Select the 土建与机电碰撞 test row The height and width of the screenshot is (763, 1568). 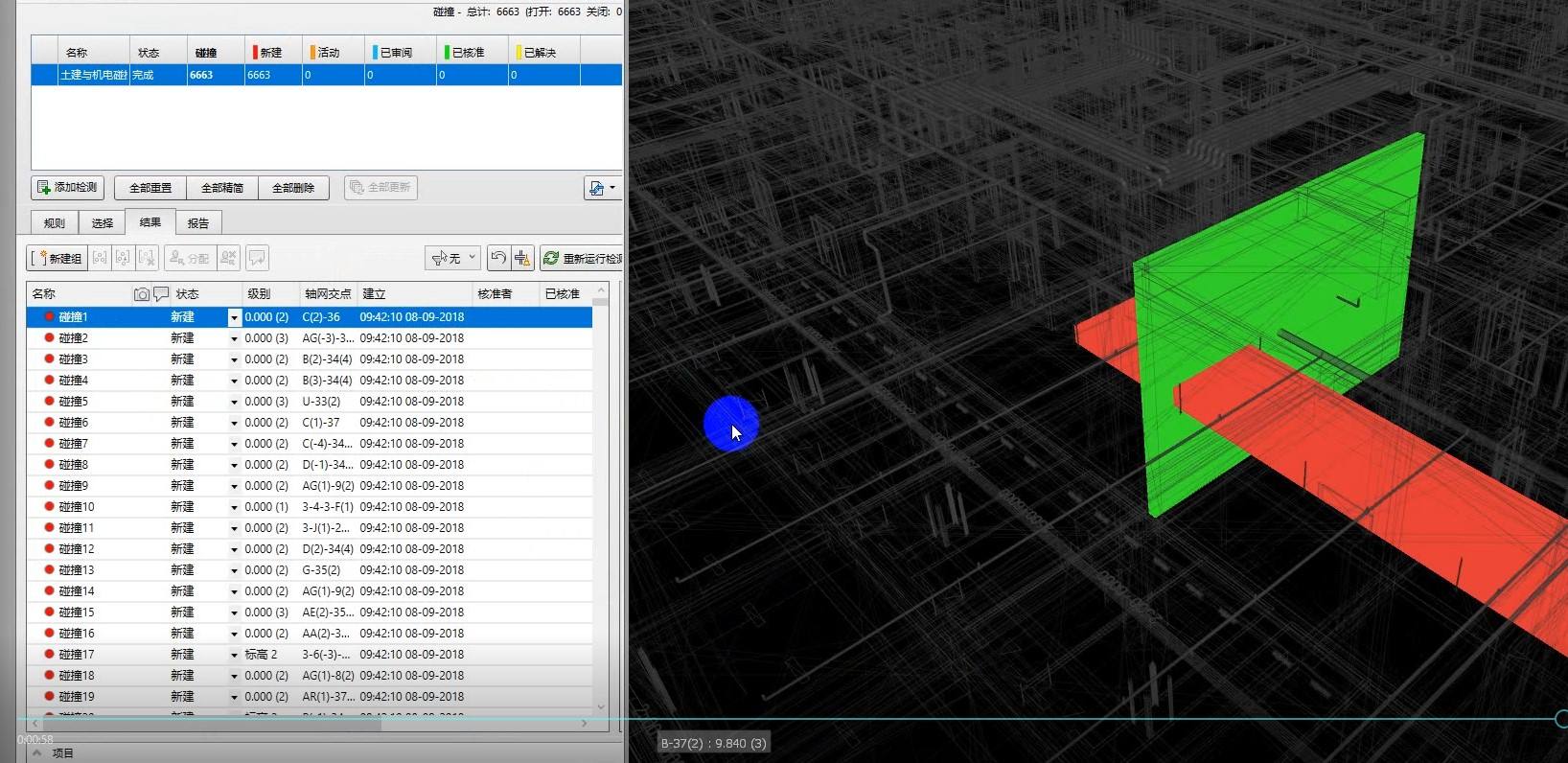pyautogui.click(x=327, y=75)
